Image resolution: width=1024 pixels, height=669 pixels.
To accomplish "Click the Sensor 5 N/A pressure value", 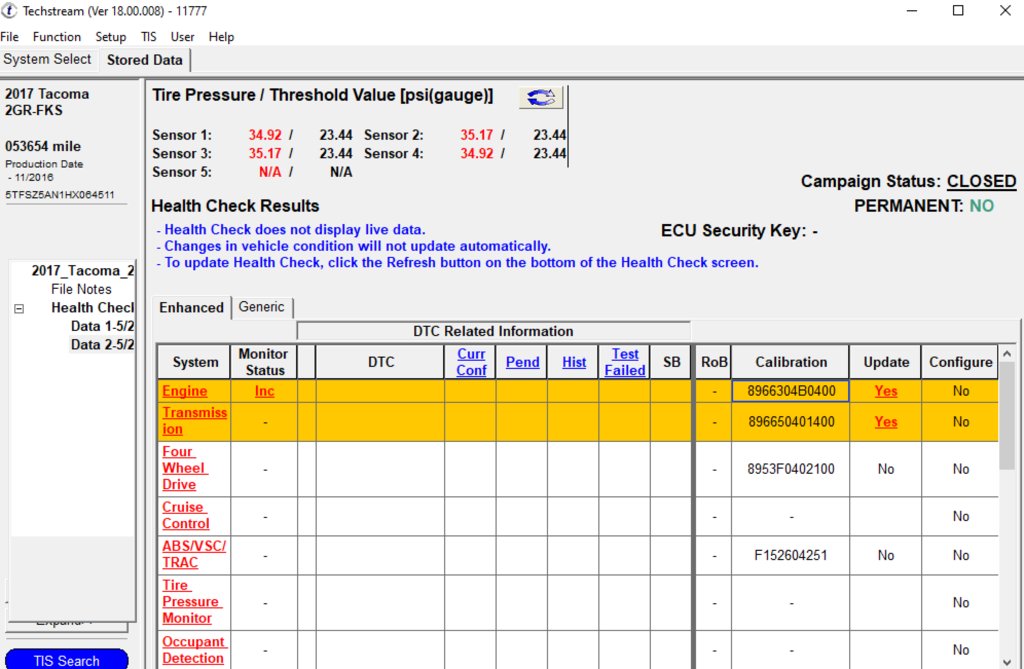I will [270, 172].
